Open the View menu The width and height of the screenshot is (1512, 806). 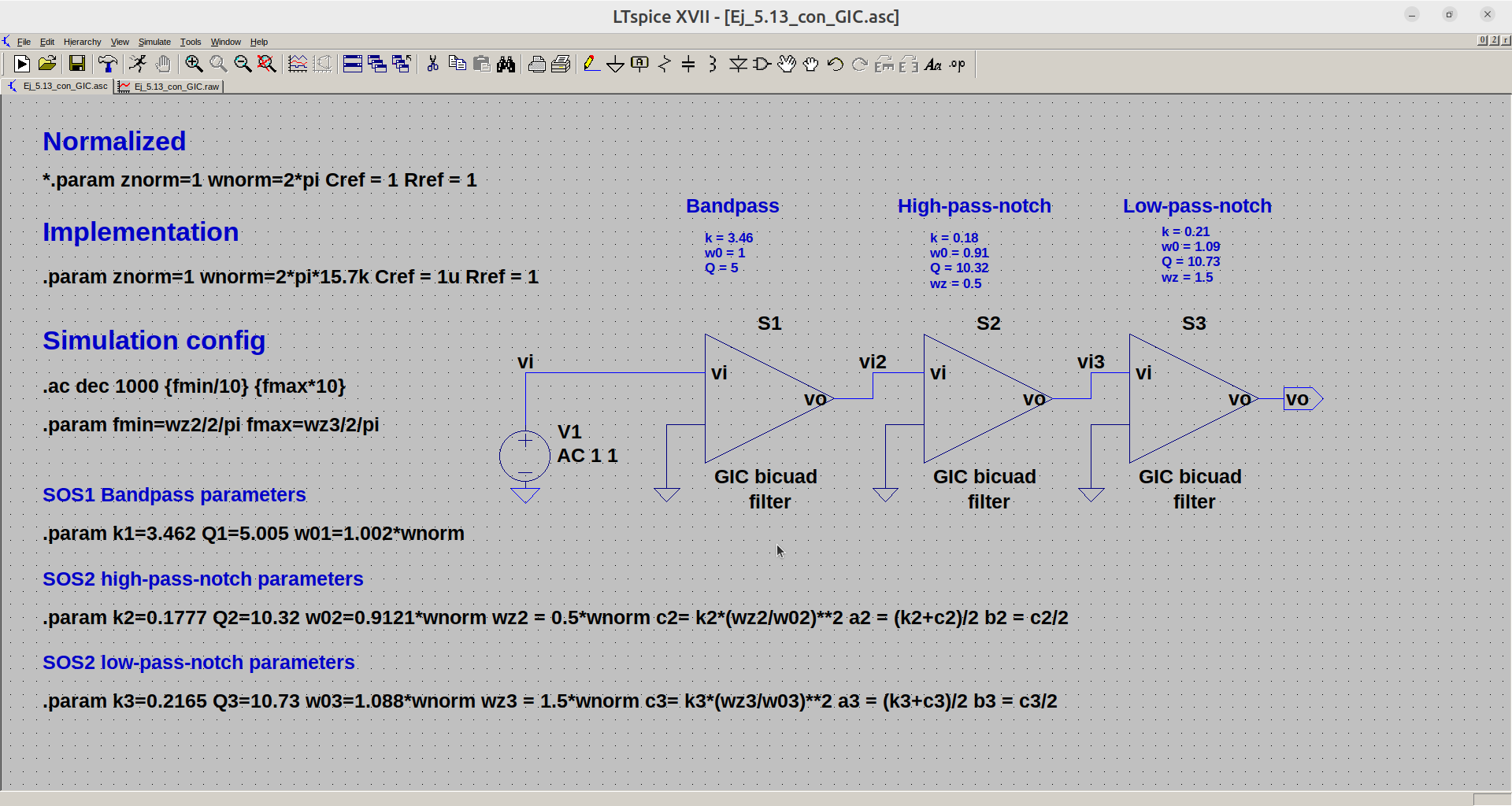tap(120, 42)
